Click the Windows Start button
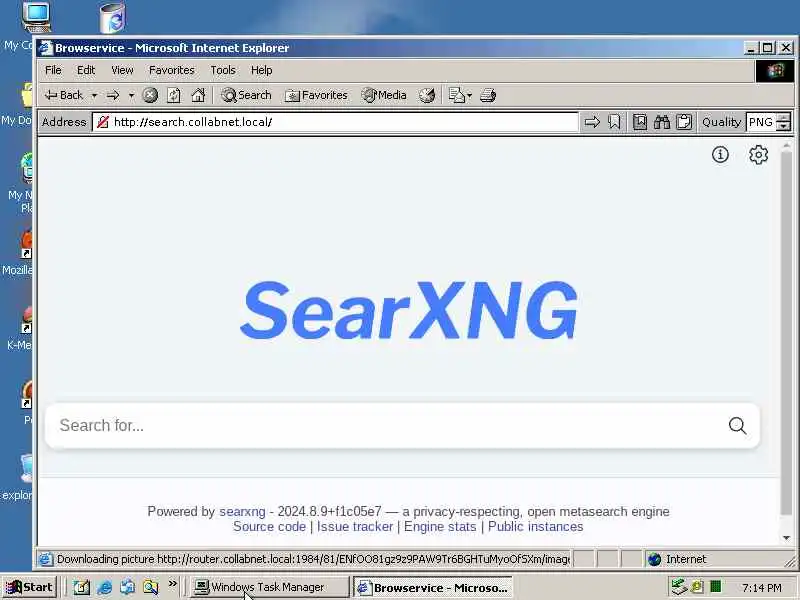 [30, 587]
